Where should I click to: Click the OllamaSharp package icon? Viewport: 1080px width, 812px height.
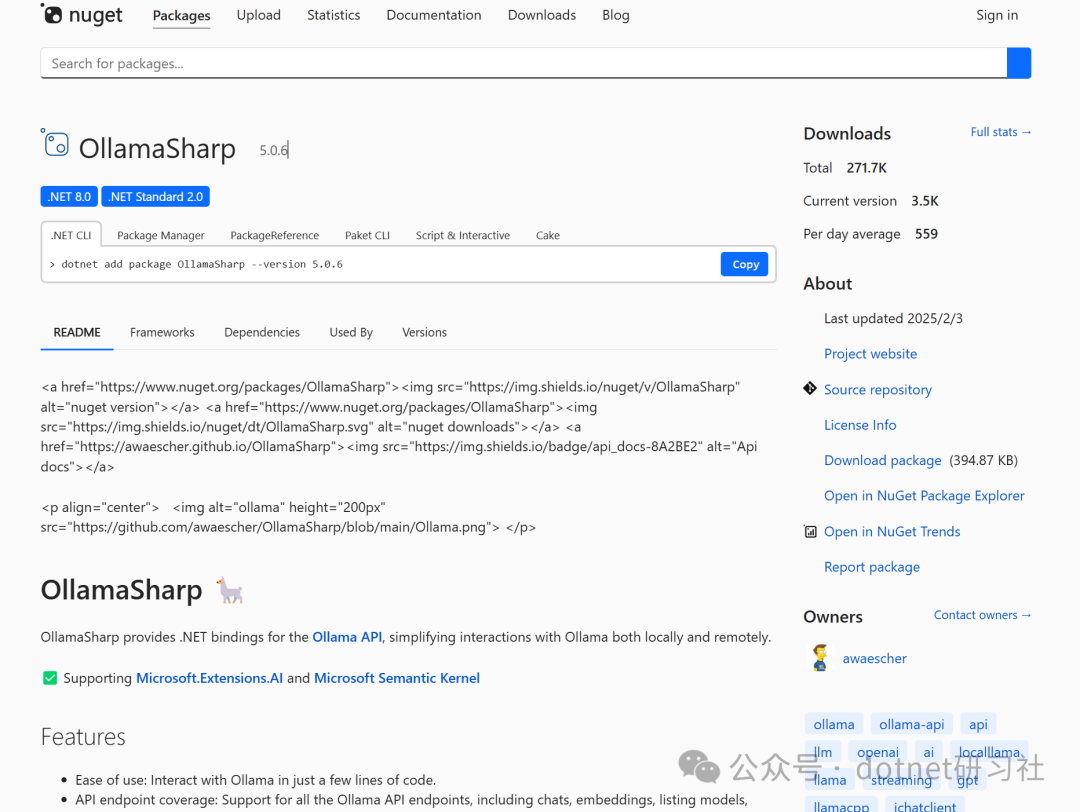coord(55,143)
